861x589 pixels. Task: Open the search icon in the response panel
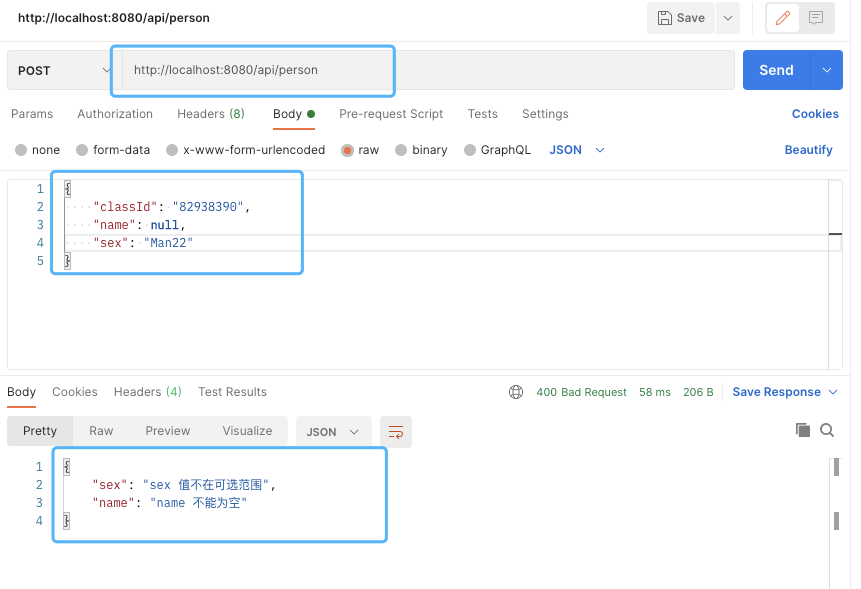pos(827,429)
